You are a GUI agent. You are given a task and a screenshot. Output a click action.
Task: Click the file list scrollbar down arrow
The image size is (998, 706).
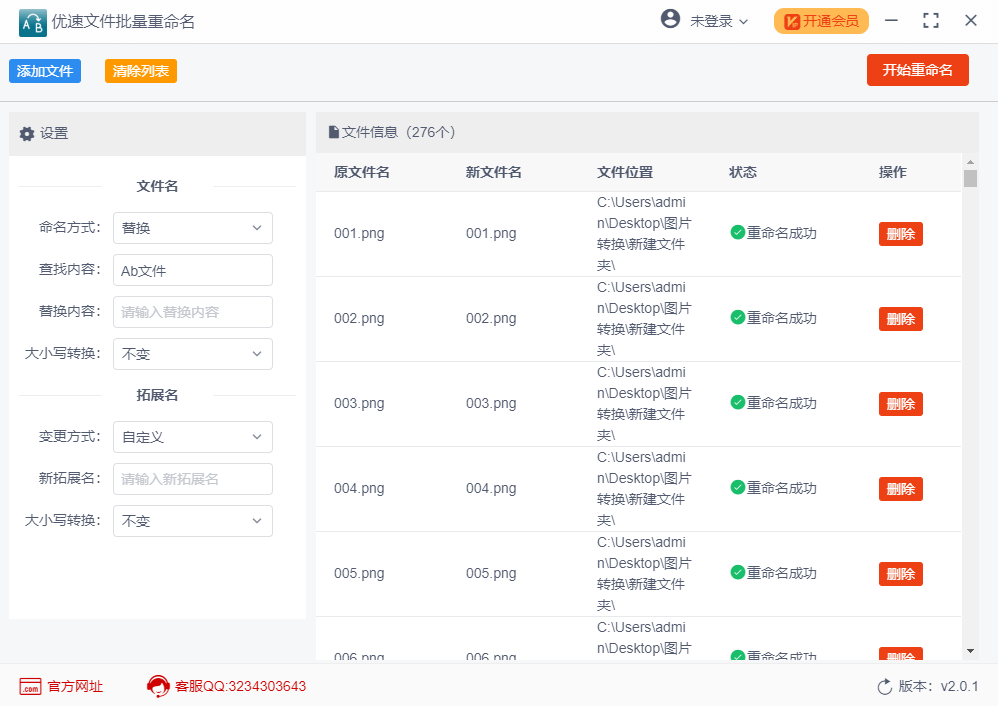pyautogui.click(x=970, y=651)
